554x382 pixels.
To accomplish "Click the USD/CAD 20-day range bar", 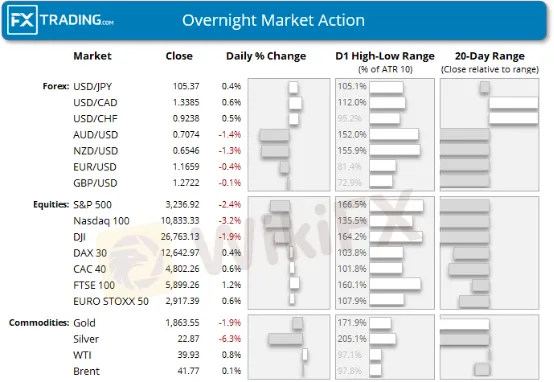I will pyautogui.click(x=514, y=103).
